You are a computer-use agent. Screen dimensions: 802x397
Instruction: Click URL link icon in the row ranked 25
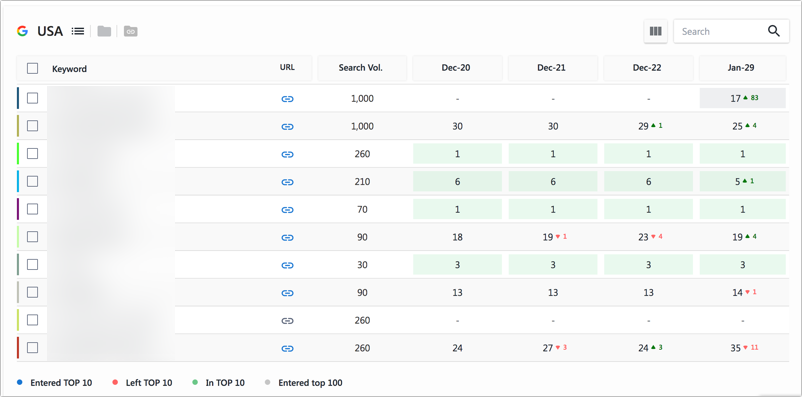[x=287, y=126]
